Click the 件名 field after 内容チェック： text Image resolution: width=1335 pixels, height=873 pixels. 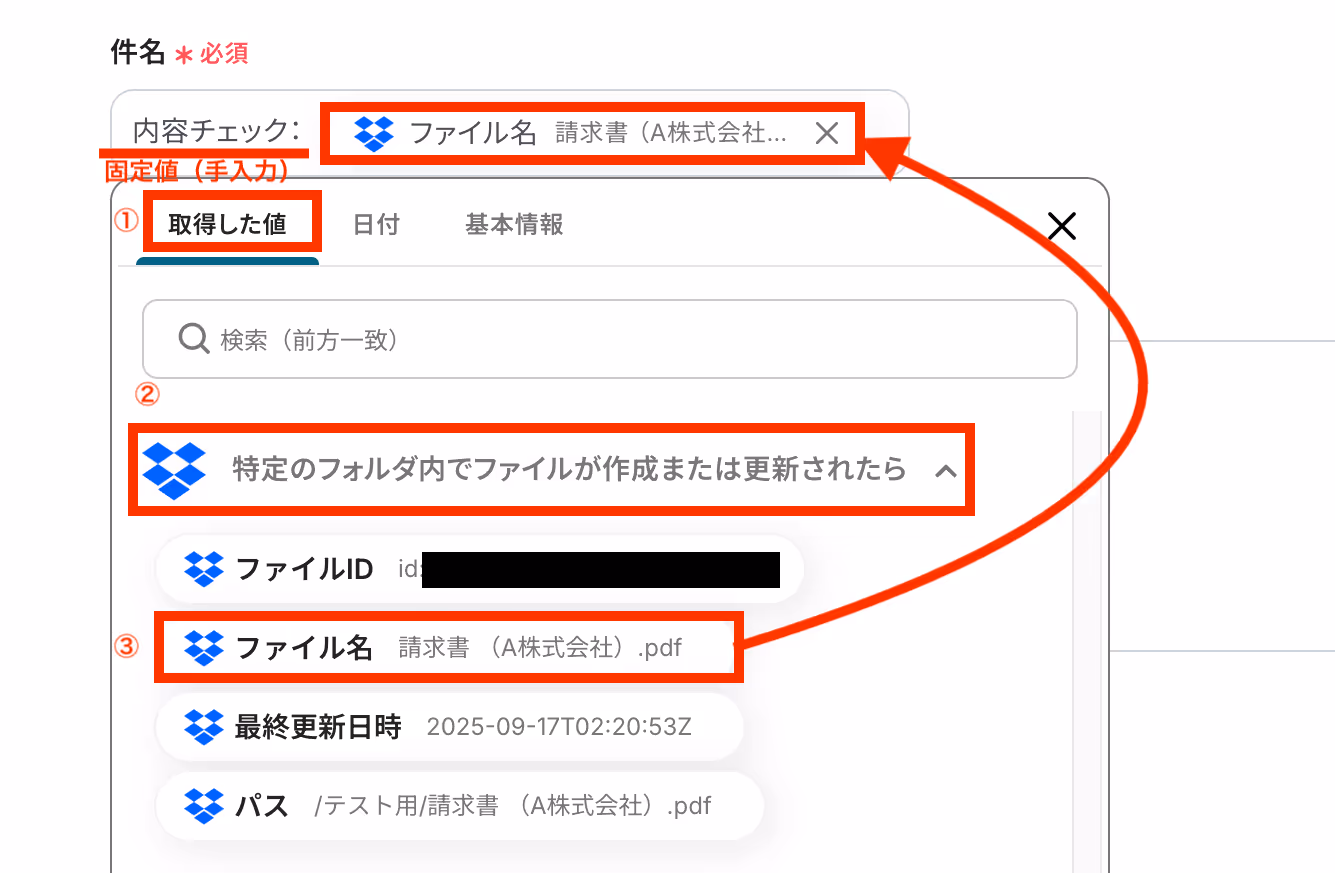[880, 133]
